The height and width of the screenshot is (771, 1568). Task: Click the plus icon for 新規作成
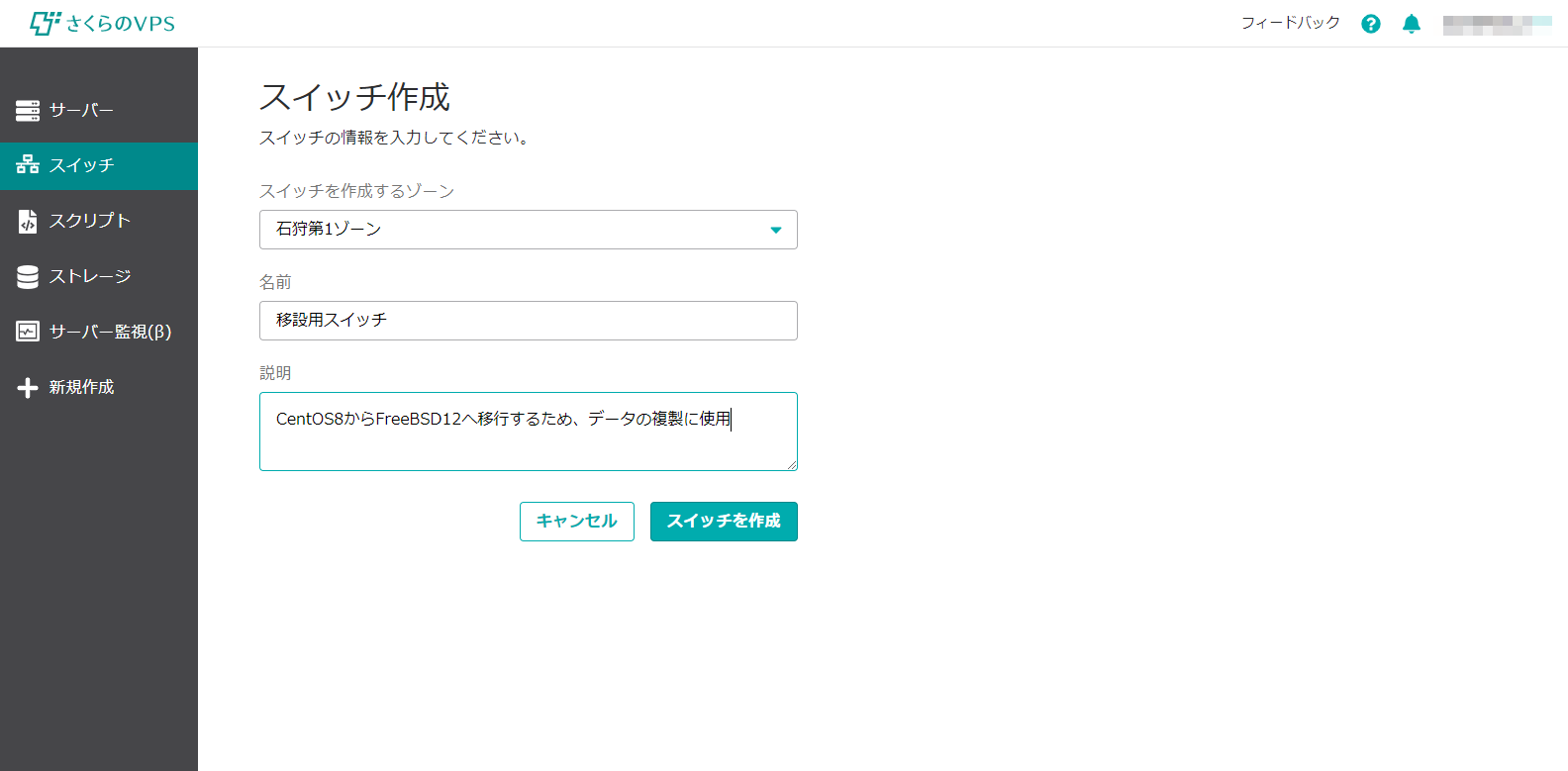coord(28,387)
